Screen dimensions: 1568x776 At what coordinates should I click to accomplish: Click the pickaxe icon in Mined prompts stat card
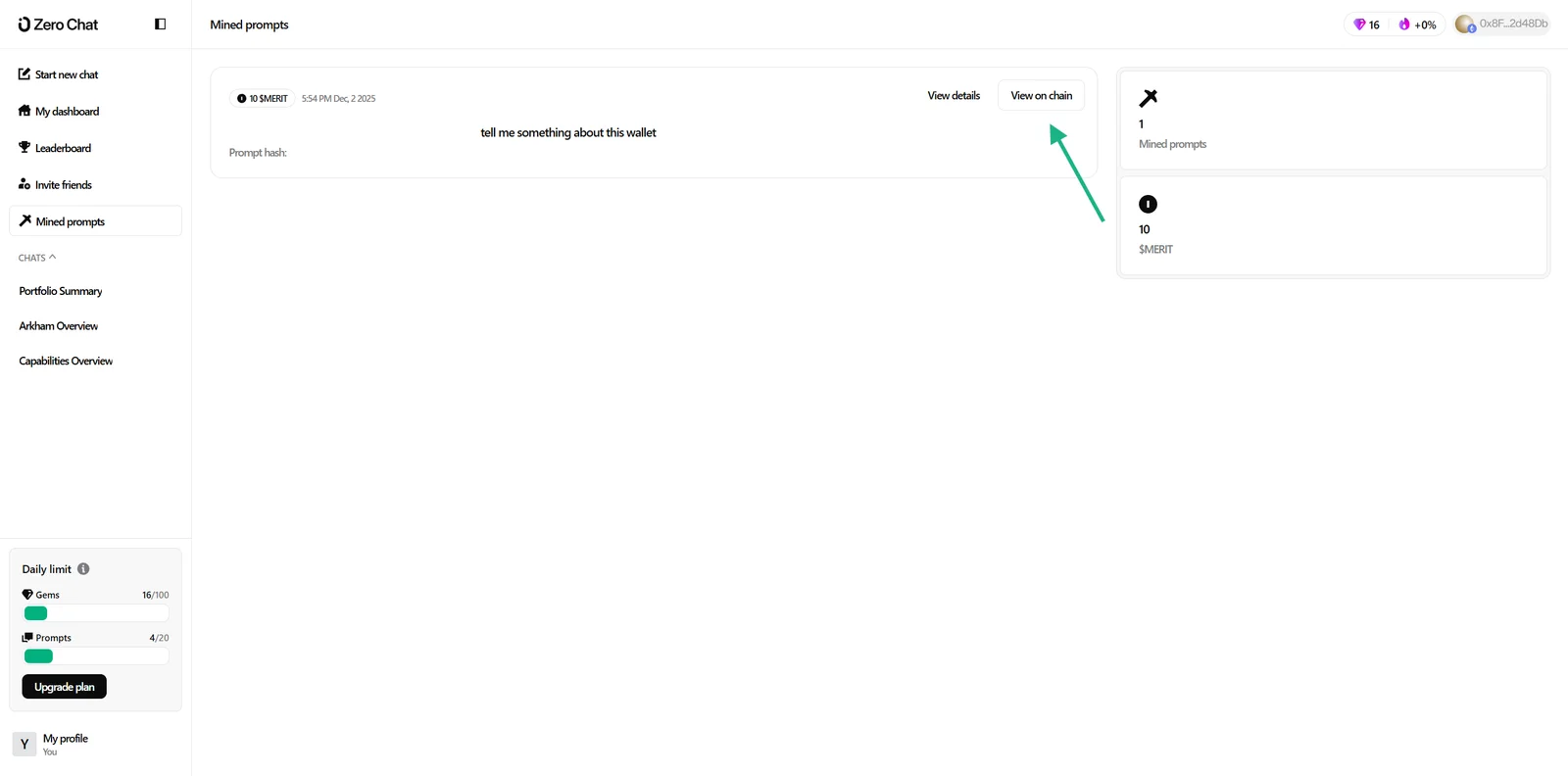coord(1149,98)
